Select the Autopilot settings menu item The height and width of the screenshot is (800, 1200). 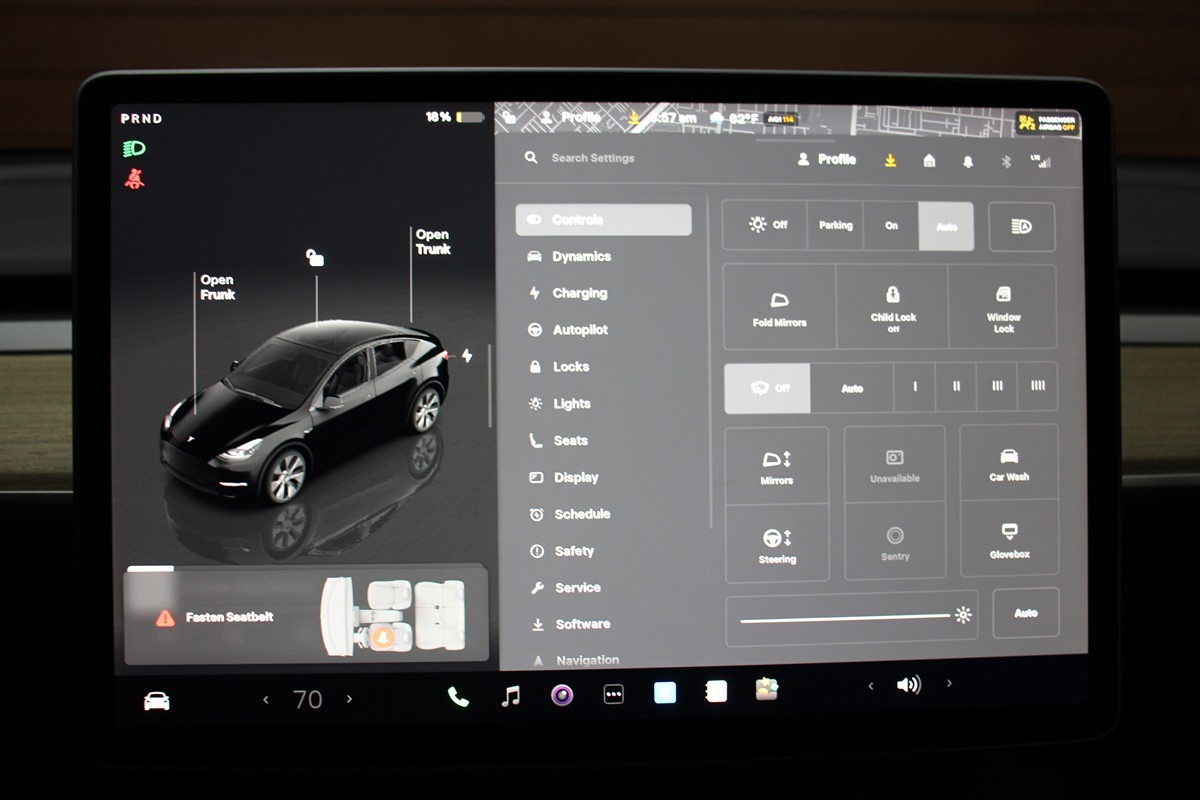580,330
